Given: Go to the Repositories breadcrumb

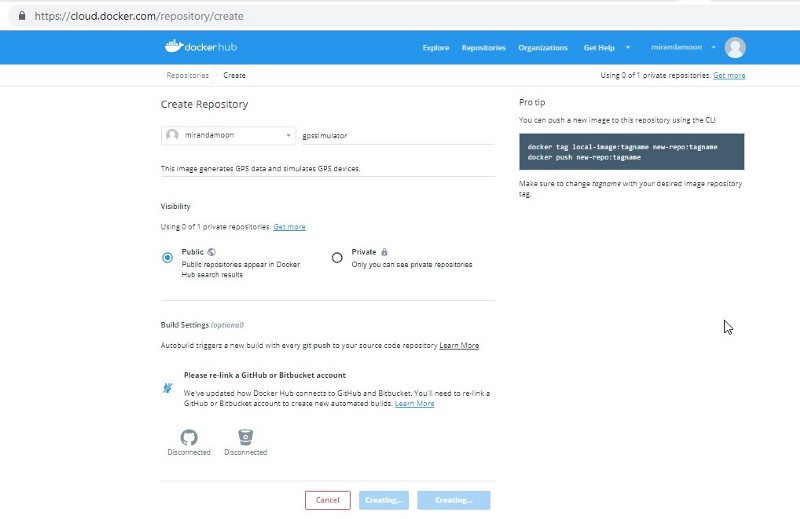Looking at the screenshot, I should pyautogui.click(x=187, y=75).
